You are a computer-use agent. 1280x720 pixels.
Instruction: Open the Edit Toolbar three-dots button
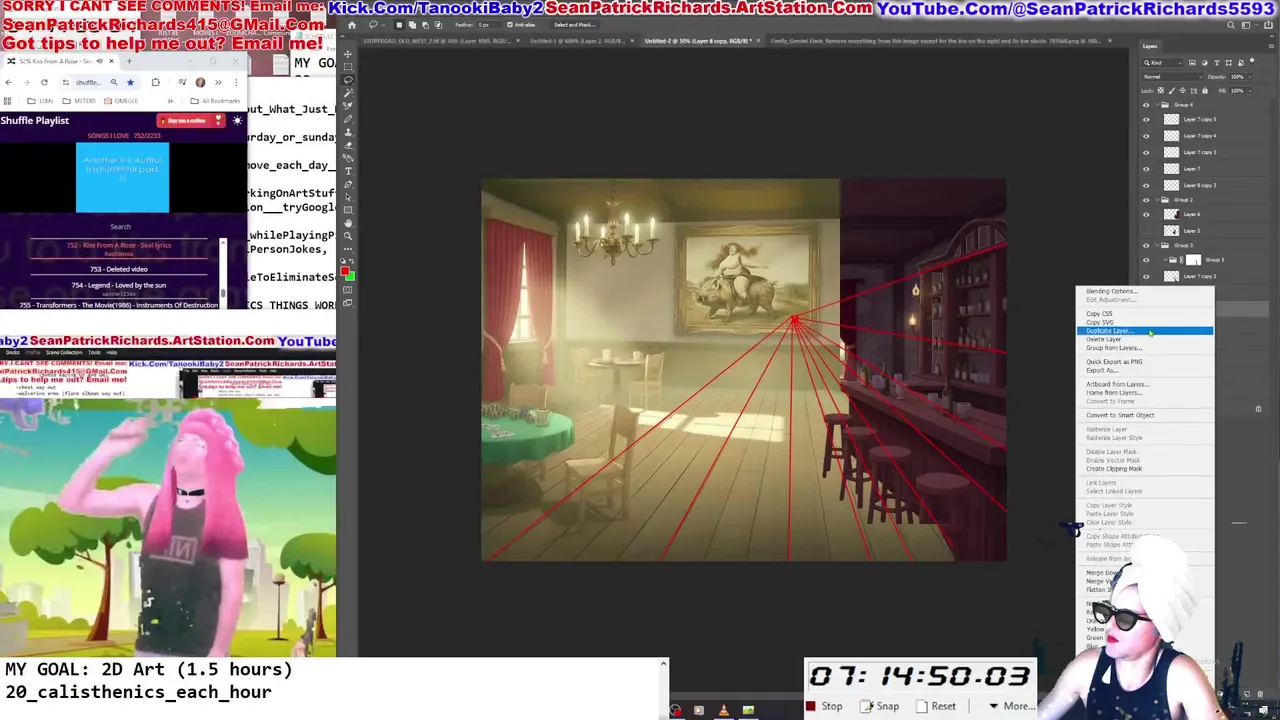[x=348, y=249]
